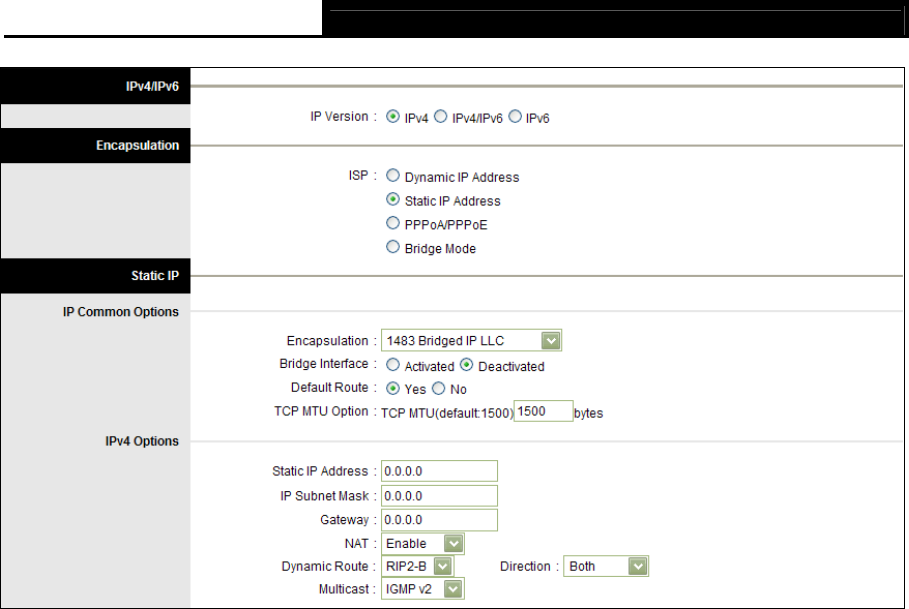Viewport: 909px width, 609px height.
Task: Select IPv6 as the IP version
Action: pos(515,116)
